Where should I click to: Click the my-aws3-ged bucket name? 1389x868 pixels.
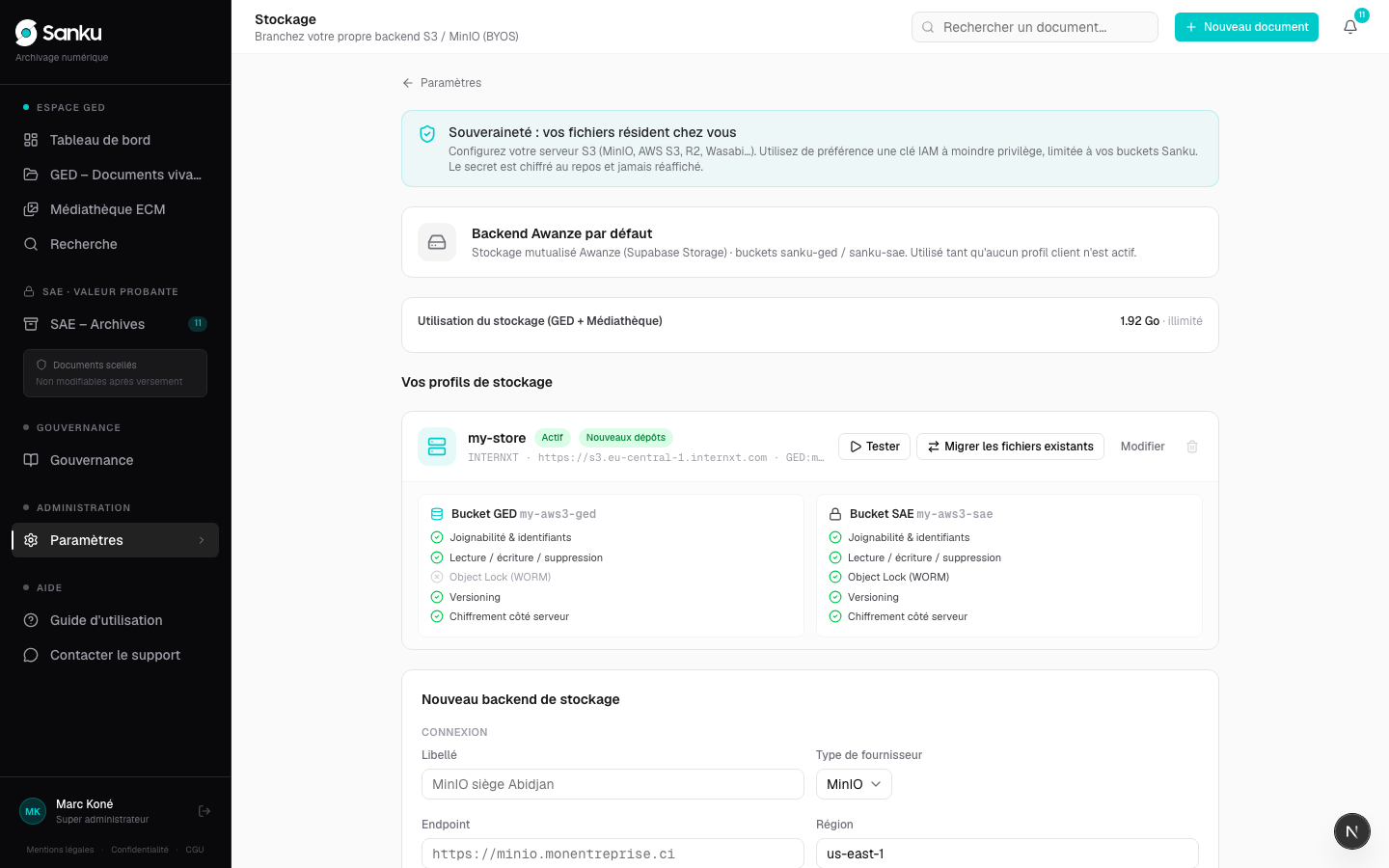(x=558, y=514)
